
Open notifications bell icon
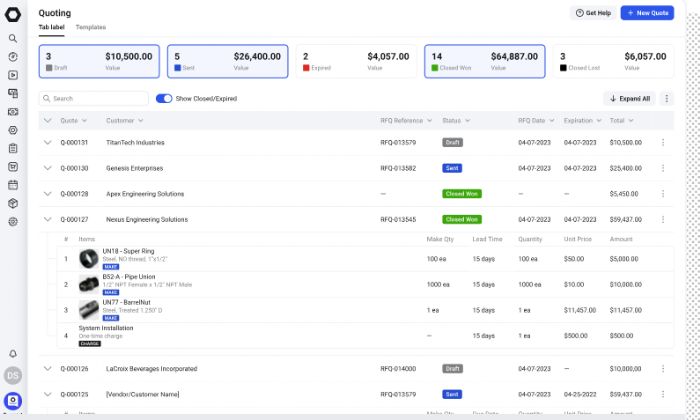tap(13, 354)
